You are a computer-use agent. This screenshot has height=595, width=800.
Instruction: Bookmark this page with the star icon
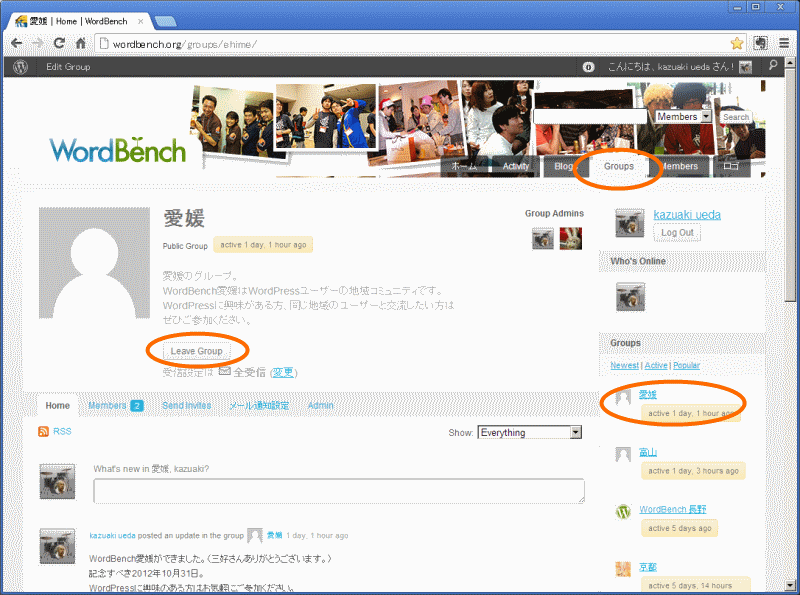[x=737, y=43]
